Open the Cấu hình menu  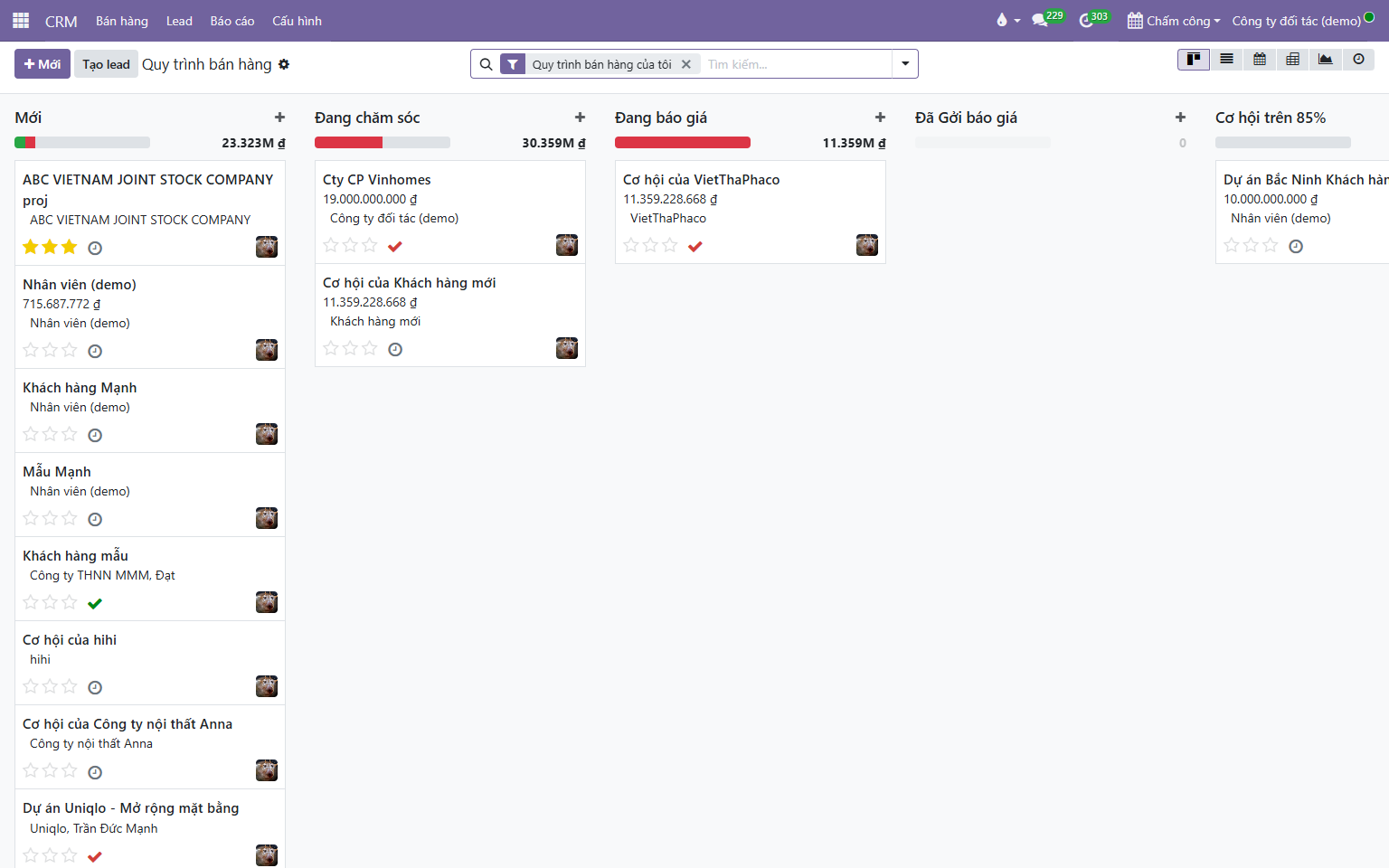click(x=297, y=21)
